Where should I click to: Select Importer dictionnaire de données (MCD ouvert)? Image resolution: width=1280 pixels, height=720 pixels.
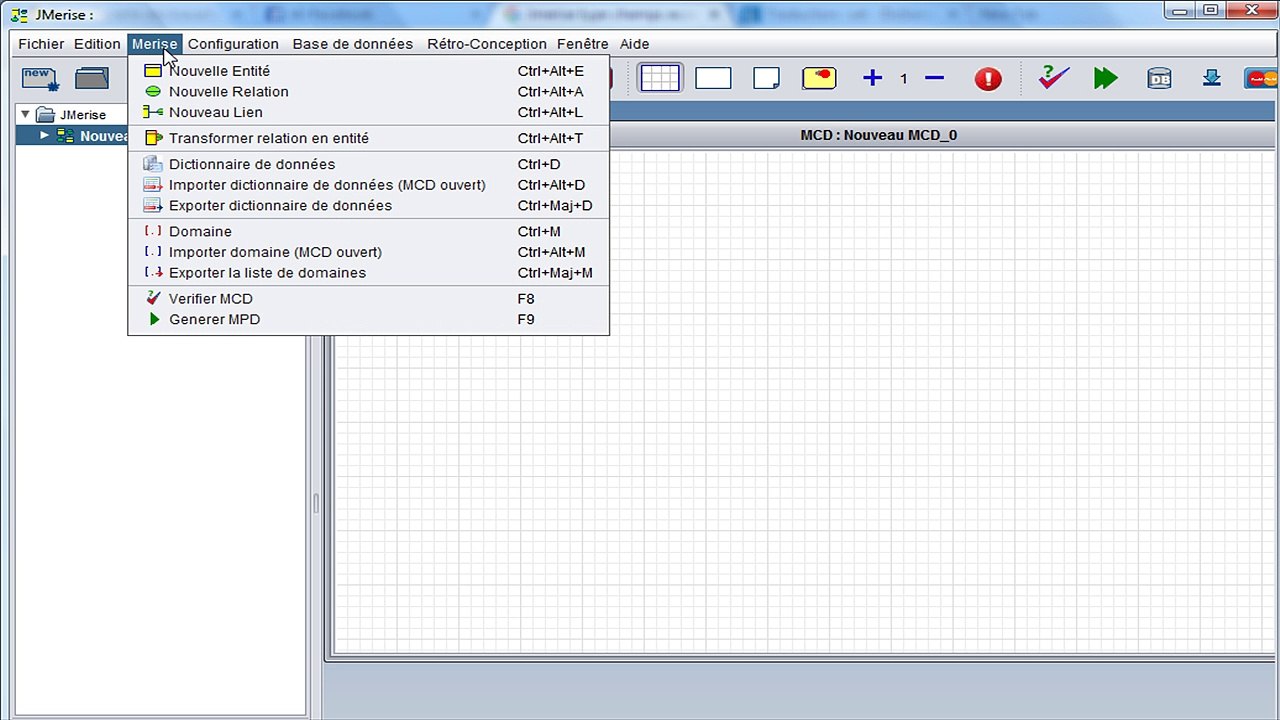click(x=368, y=185)
